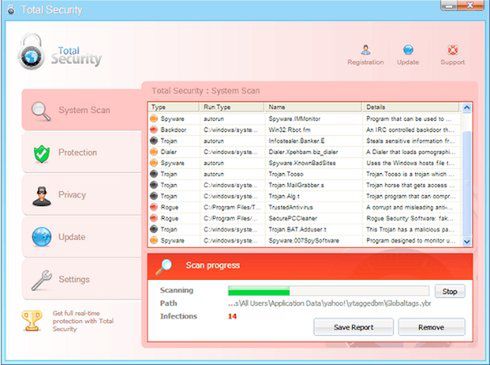This screenshot has height=365, width=490.
Task: Click the gold trophy icon
Action: [x=32, y=321]
